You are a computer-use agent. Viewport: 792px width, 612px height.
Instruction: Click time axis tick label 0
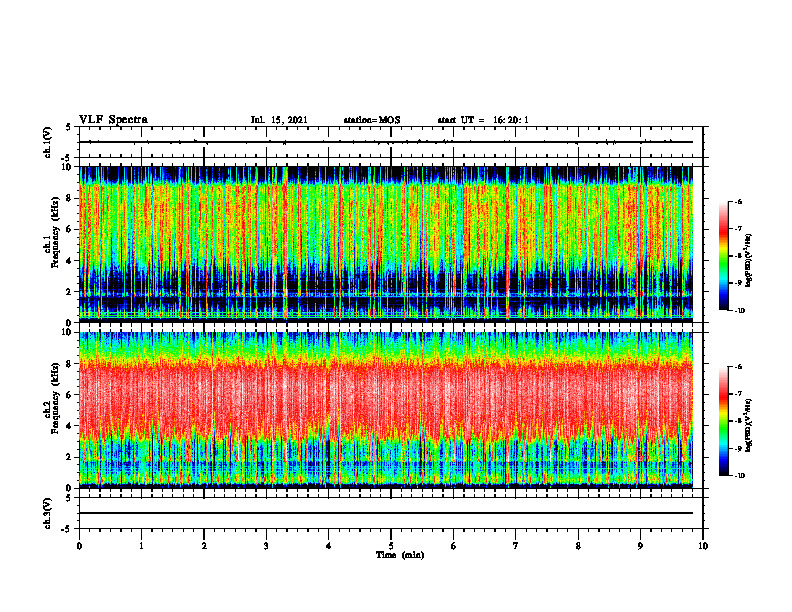click(x=79, y=545)
